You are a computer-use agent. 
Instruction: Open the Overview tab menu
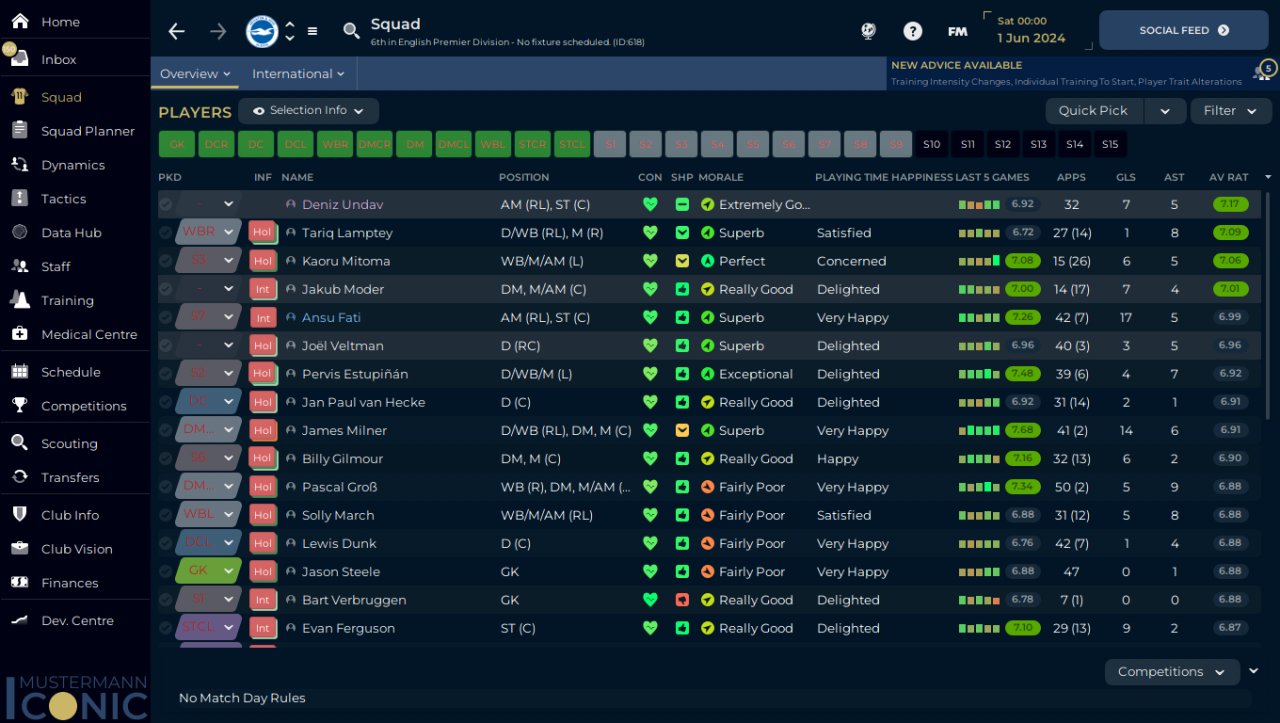(x=195, y=74)
